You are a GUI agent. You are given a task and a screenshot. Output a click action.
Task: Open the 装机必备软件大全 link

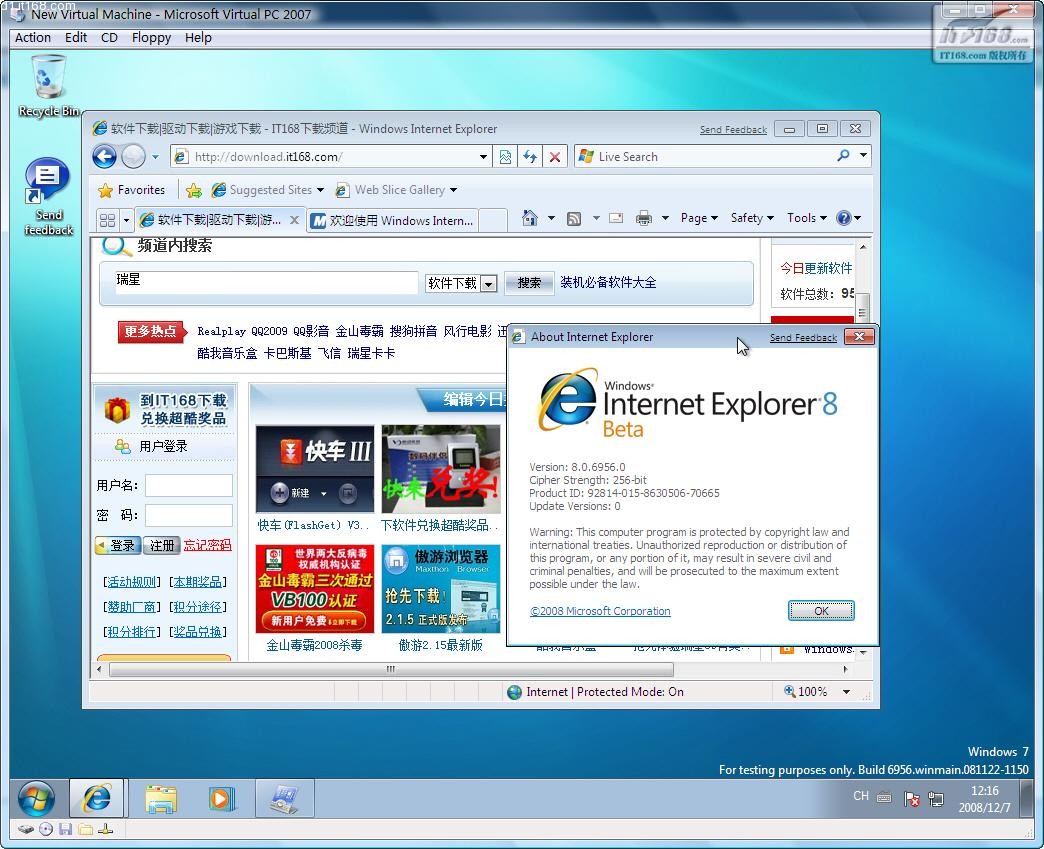point(608,282)
